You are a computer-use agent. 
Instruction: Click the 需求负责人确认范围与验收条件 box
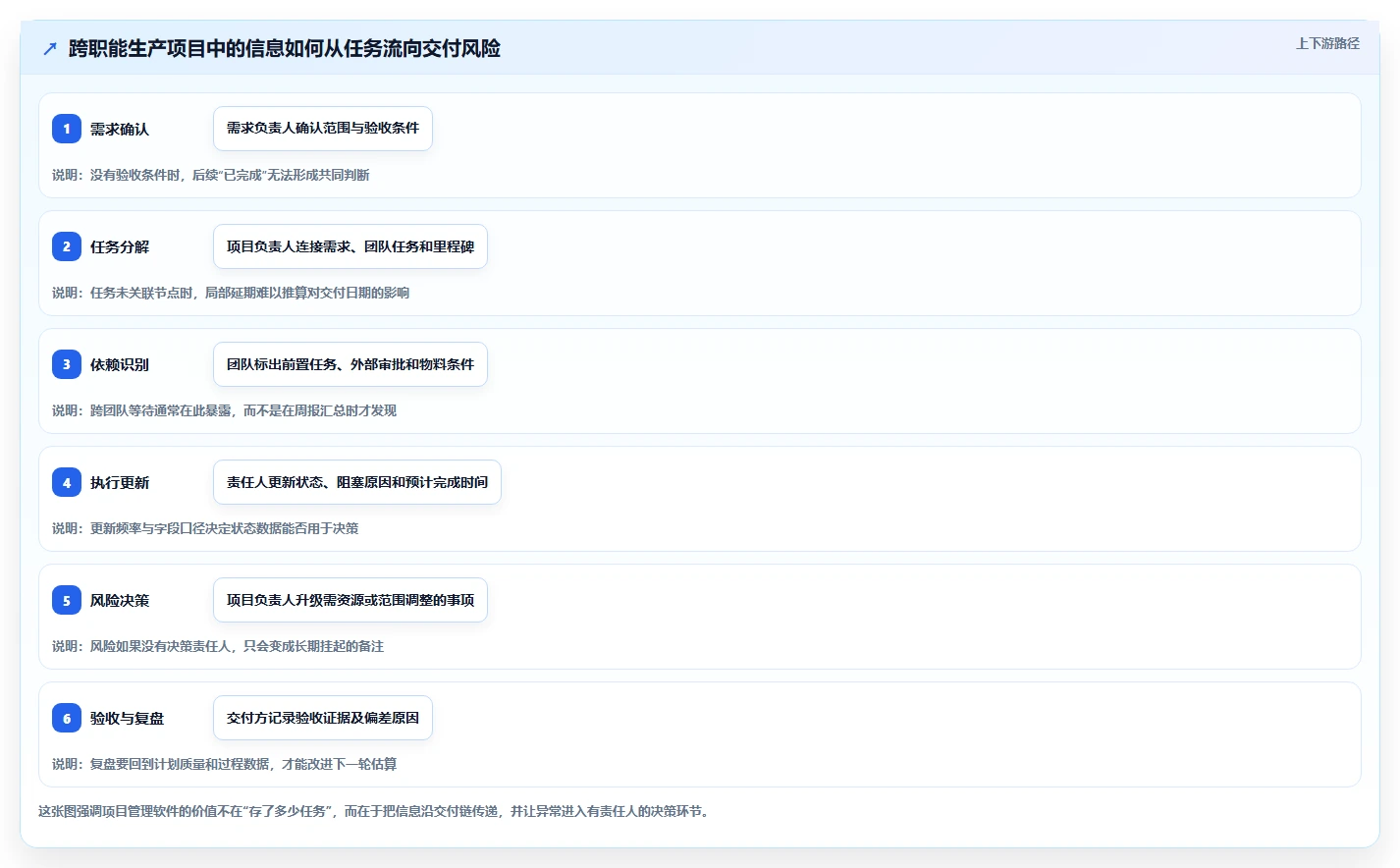point(323,129)
